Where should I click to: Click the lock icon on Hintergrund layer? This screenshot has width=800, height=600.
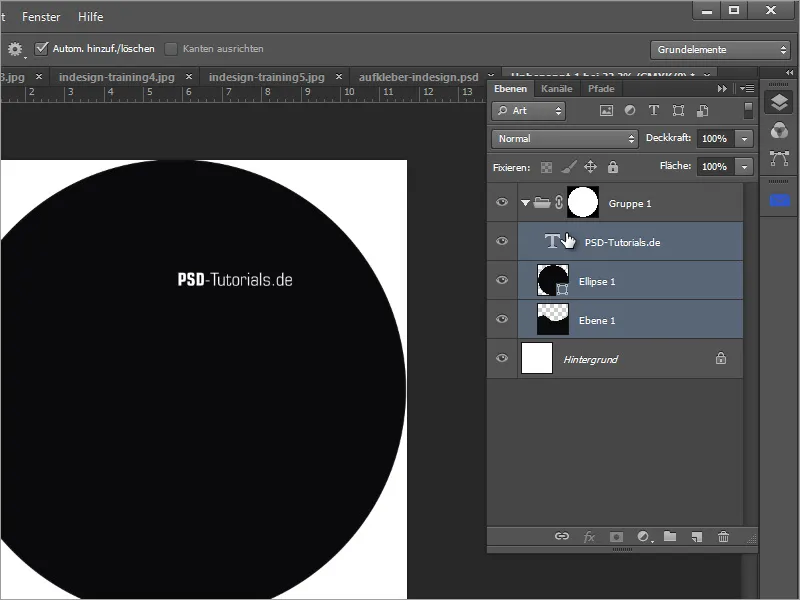tap(720, 358)
